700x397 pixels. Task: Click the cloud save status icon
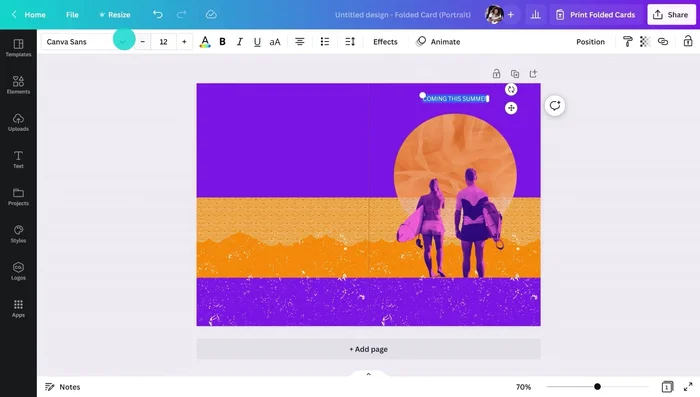pyautogui.click(x=211, y=14)
